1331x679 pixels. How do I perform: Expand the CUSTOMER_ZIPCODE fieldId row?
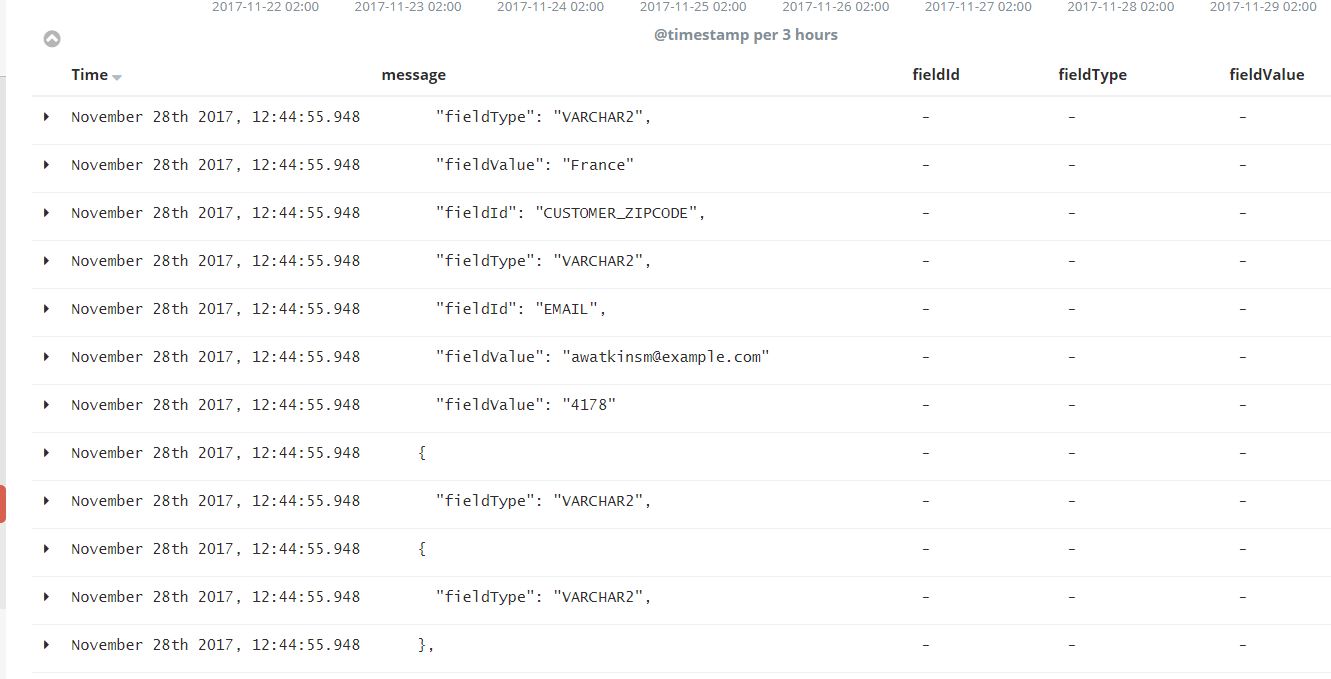[x=46, y=213]
